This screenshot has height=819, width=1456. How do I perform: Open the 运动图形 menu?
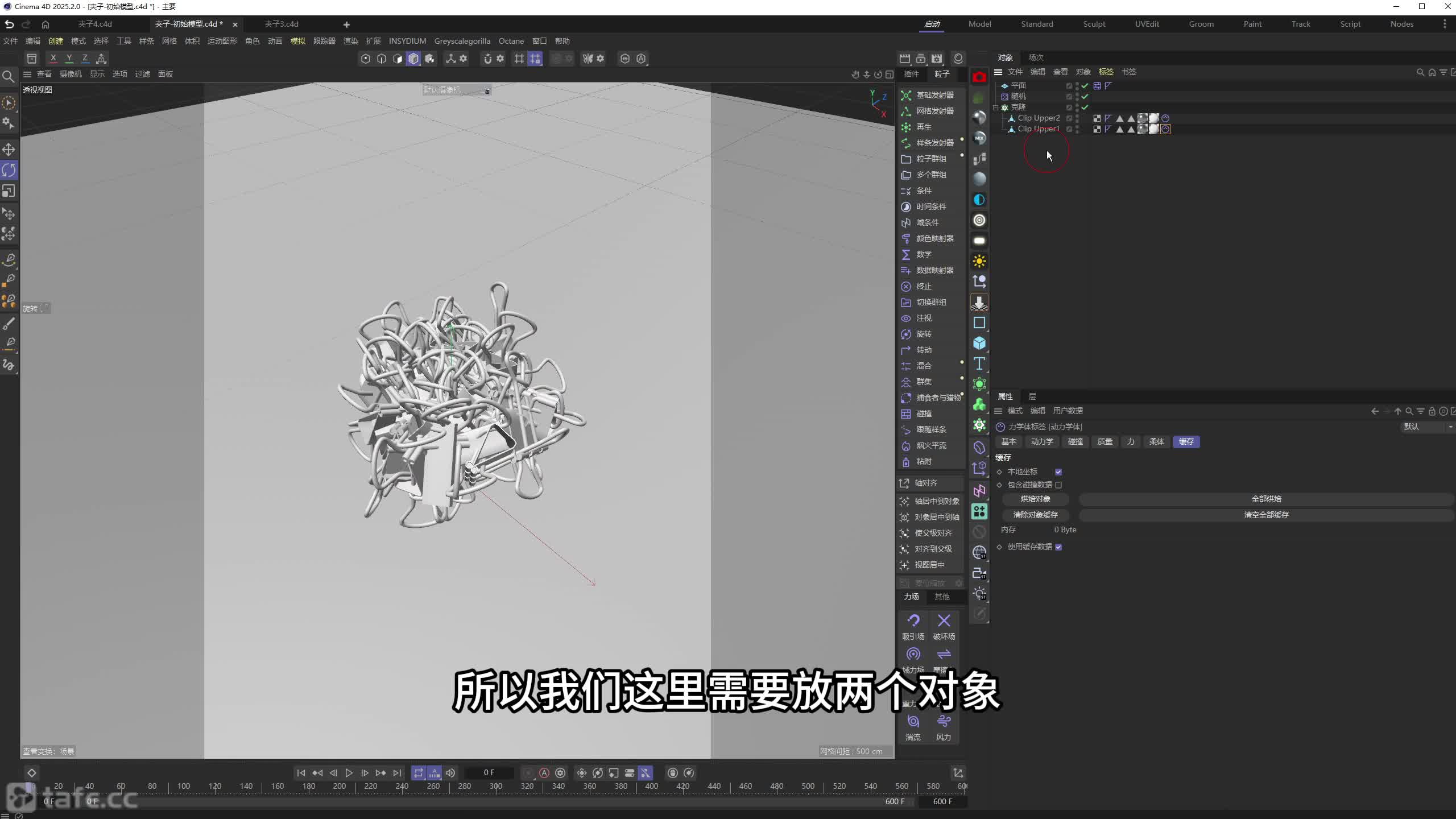(222, 41)
